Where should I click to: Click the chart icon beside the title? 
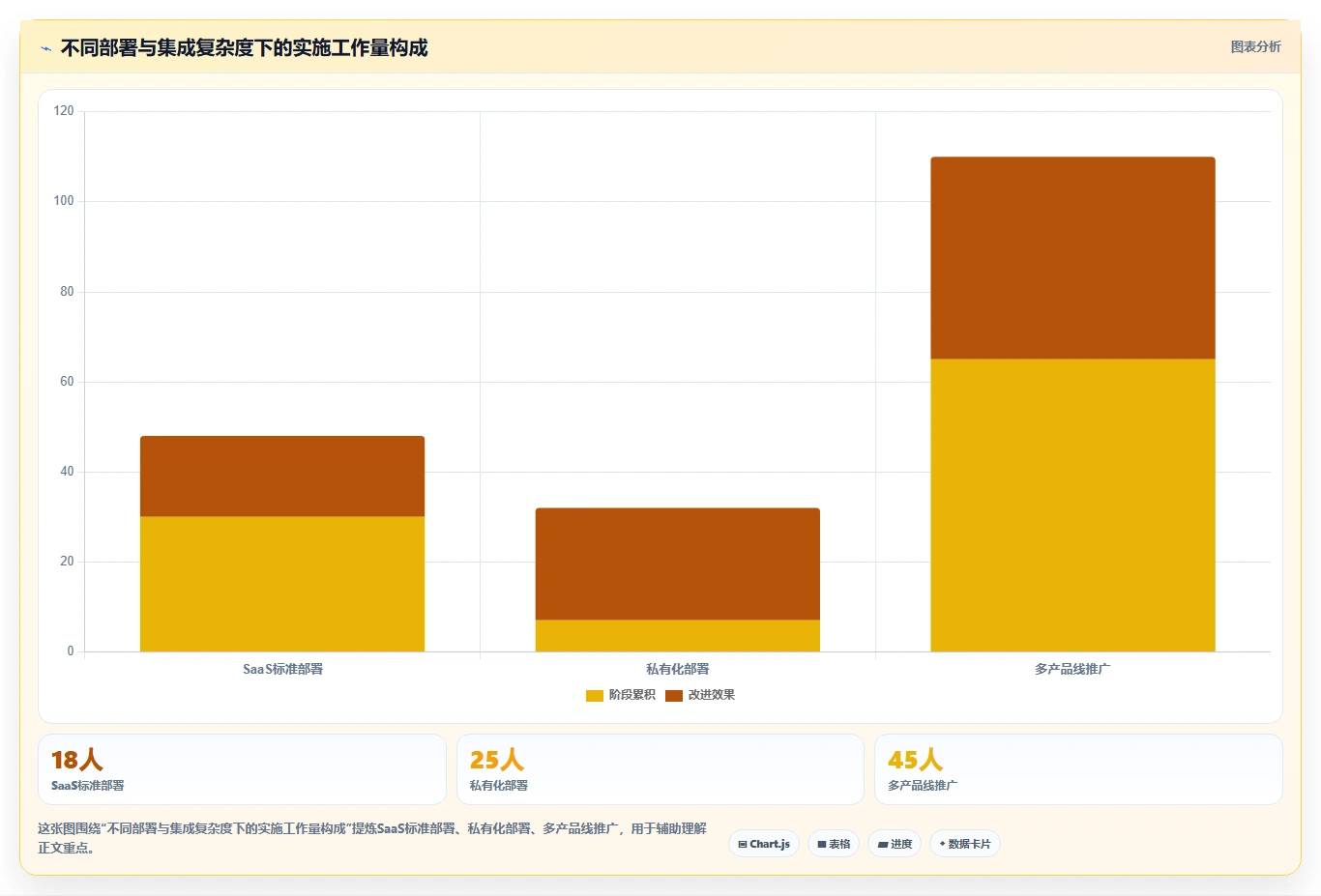click(x=45, y=48)
